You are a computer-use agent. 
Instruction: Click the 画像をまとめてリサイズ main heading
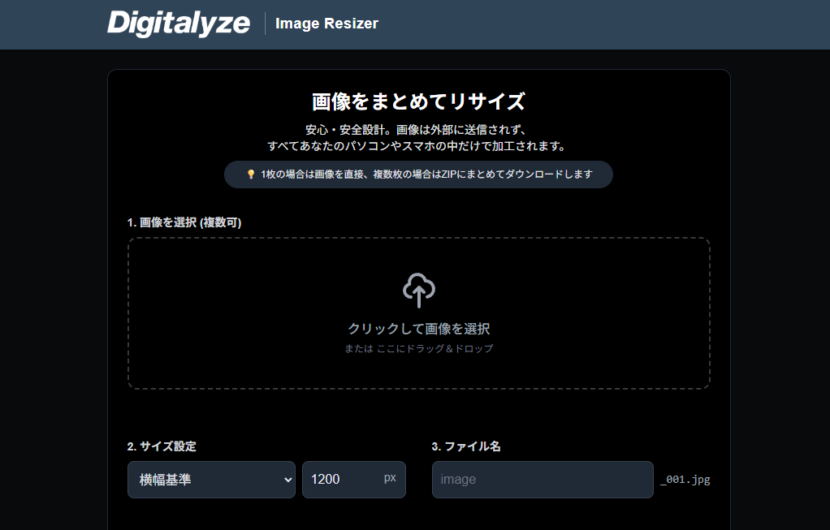419,102
